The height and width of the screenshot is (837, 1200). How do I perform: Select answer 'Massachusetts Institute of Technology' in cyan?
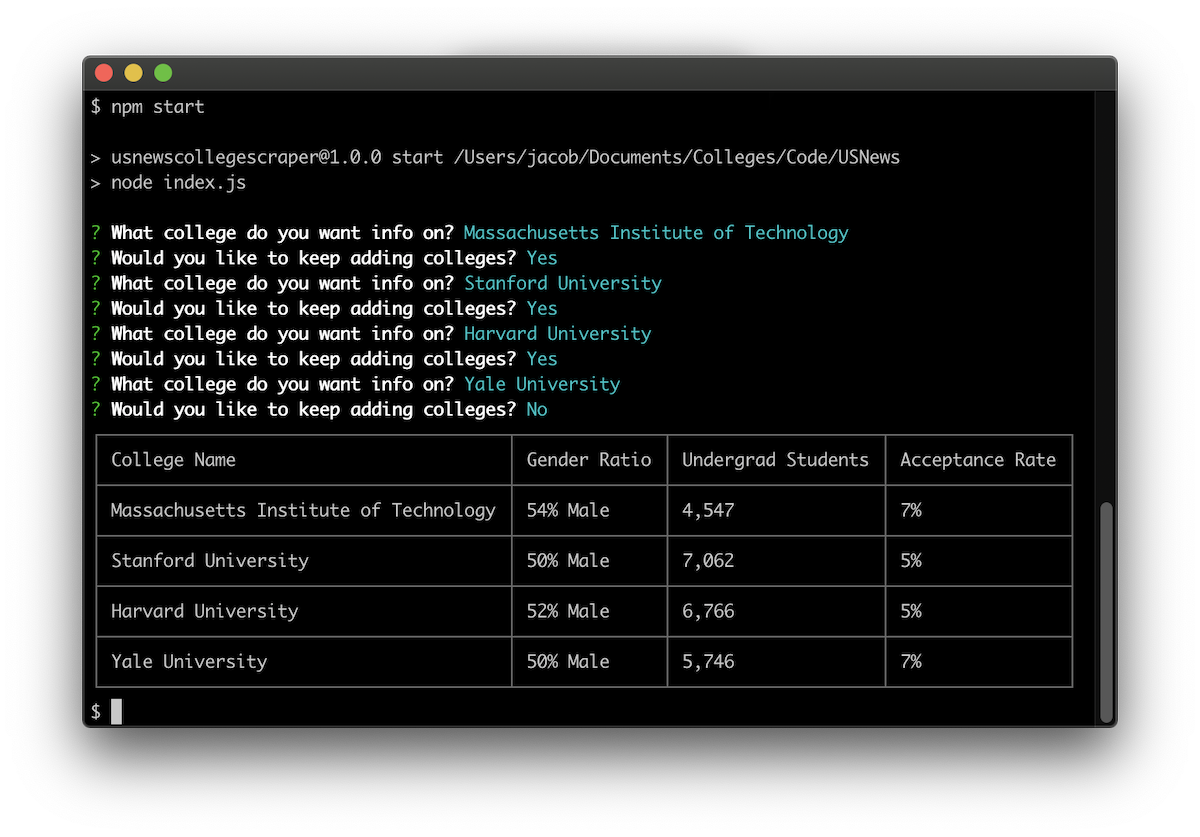click(656, 233)
